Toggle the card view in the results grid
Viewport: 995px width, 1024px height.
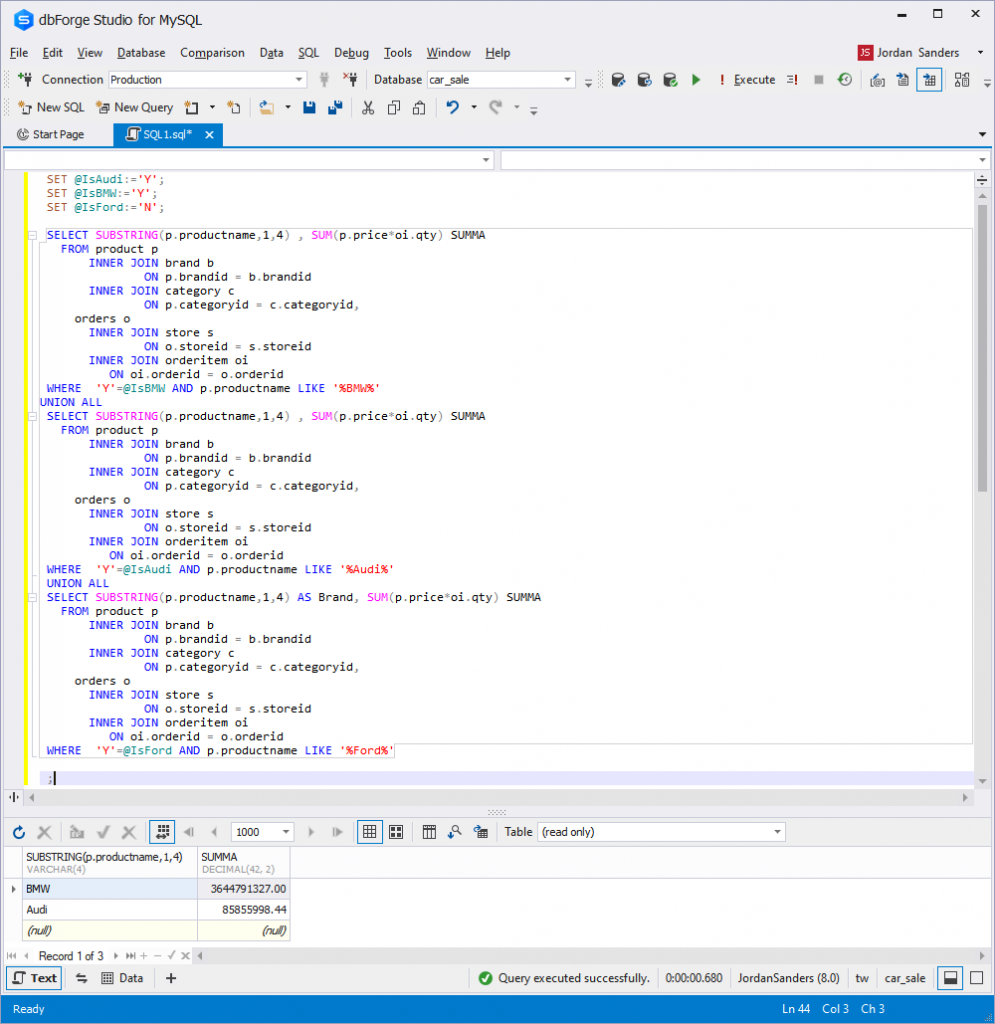click(395, 831)
